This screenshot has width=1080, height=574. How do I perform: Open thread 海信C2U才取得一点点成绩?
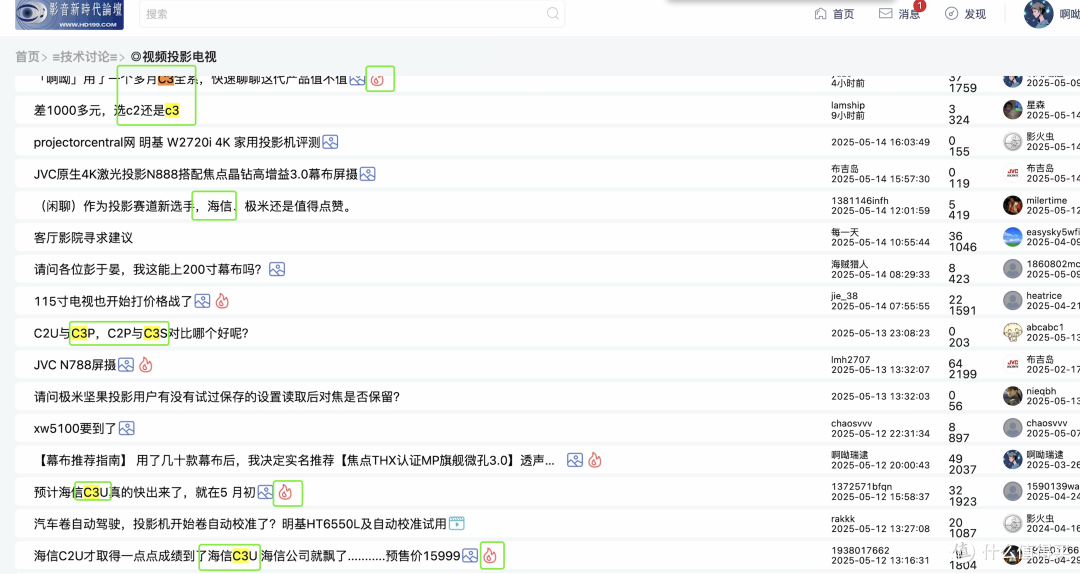coord(247,555)
